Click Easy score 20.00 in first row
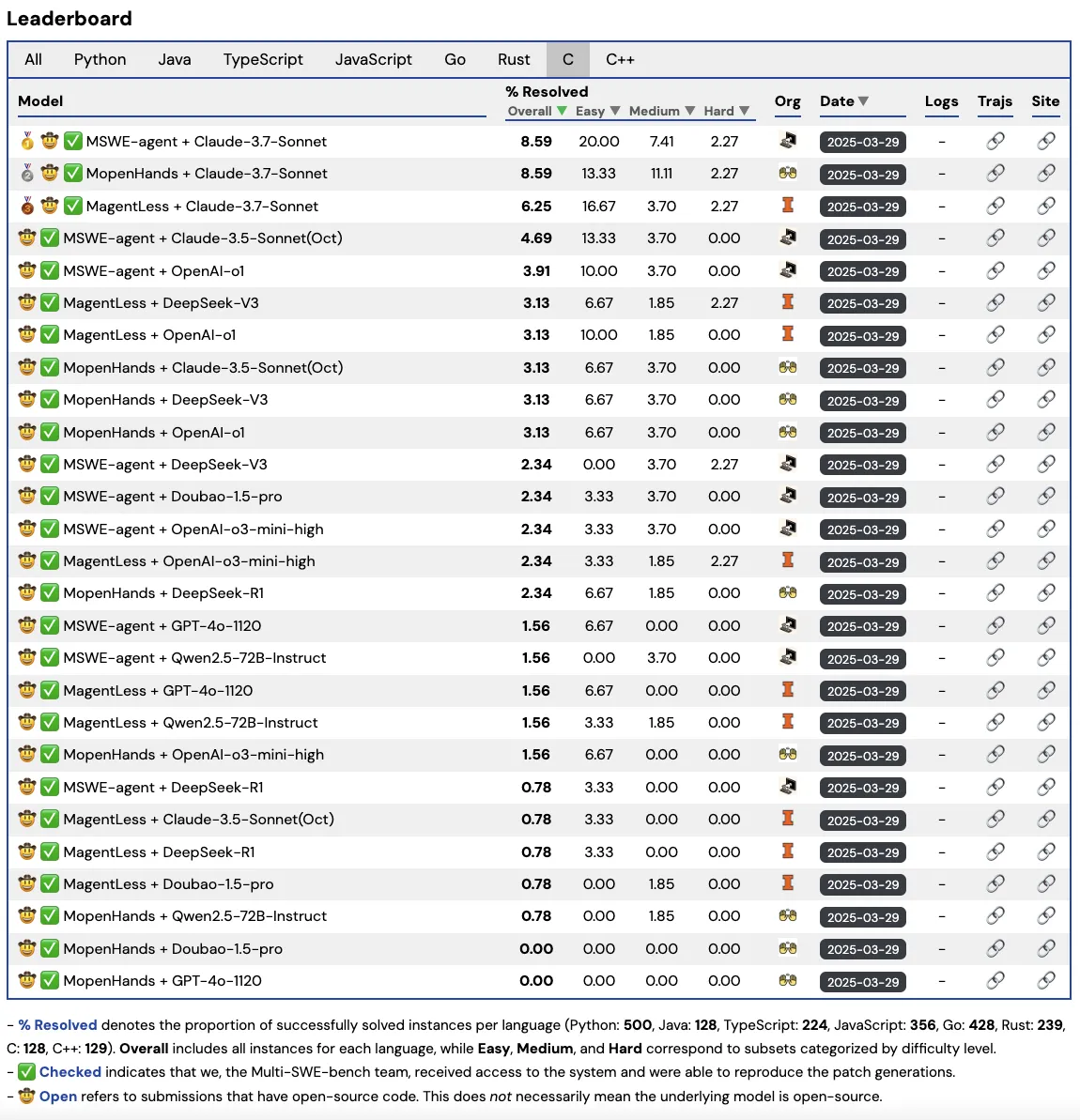Image resolution: width=1080 pixels, height=1120 pixels. [599, 142]
